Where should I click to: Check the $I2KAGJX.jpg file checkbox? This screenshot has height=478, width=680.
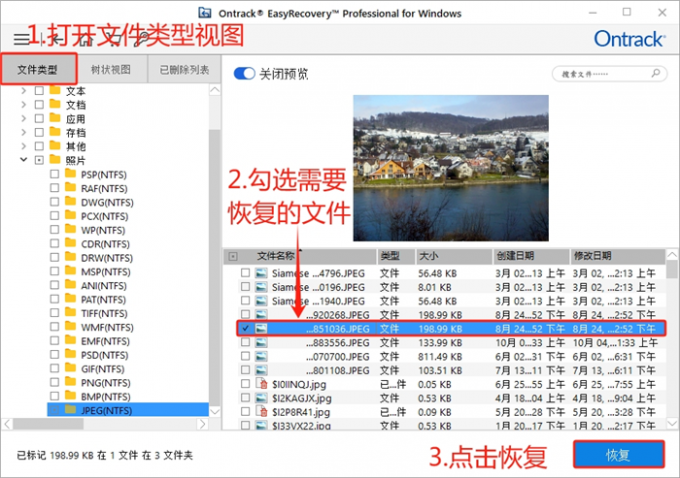pyautogui.click(x=245, y=397)
